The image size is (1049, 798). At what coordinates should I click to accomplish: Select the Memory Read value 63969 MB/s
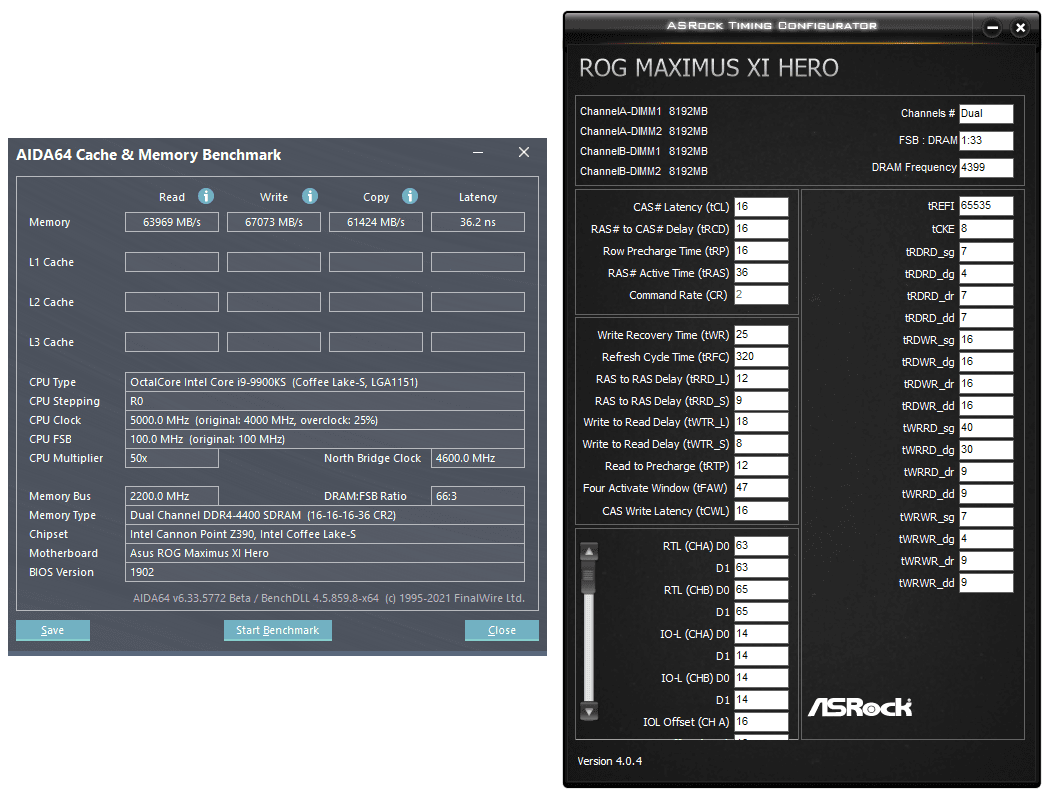(172, 222)
